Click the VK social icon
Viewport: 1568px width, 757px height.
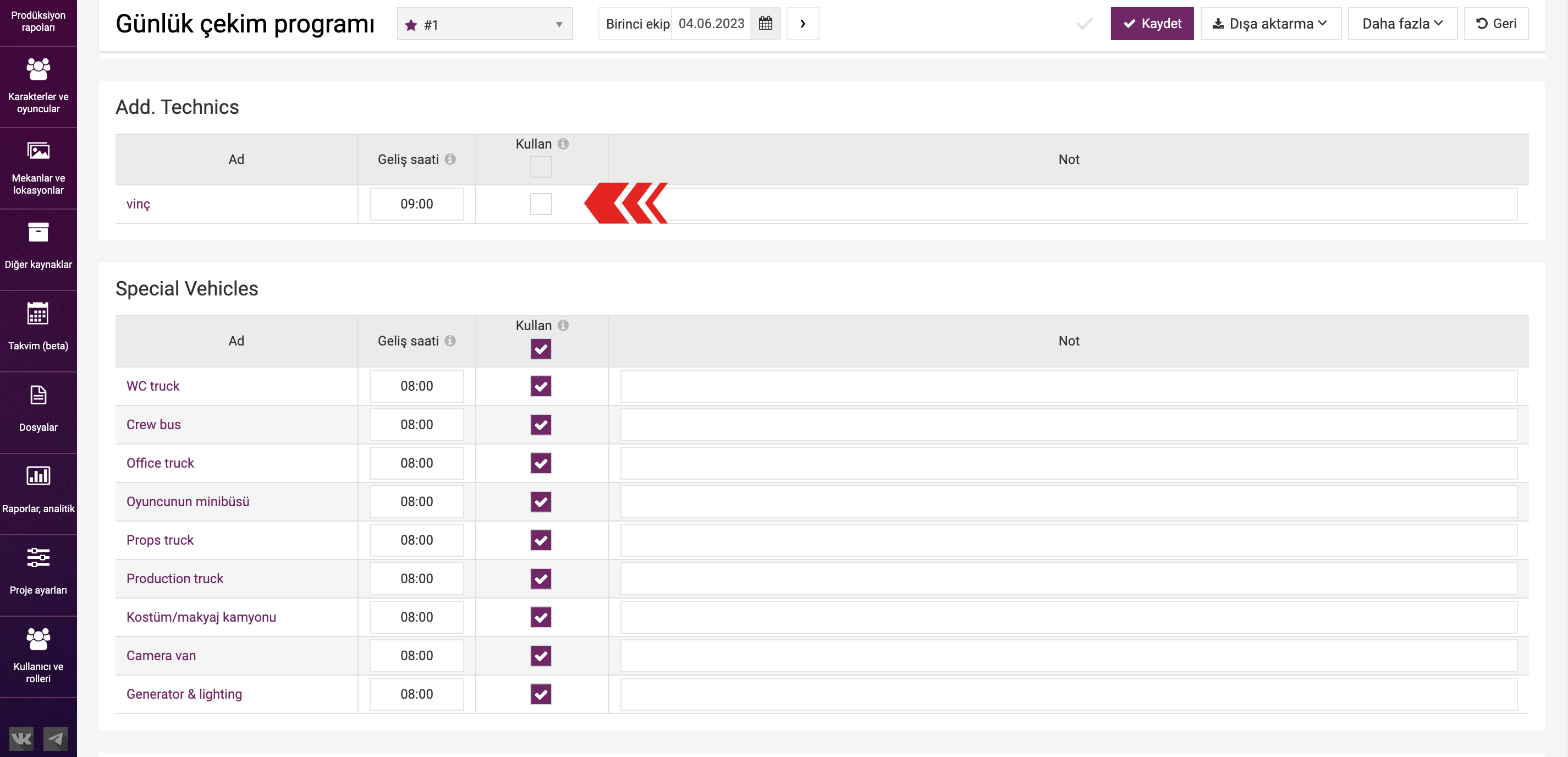(21, 739)
